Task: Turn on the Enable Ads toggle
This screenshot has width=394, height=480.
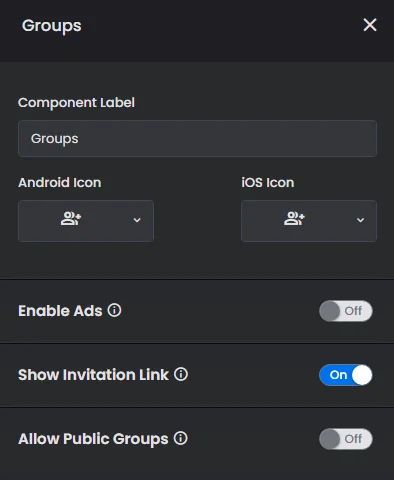Action: (x=346, y=311)
